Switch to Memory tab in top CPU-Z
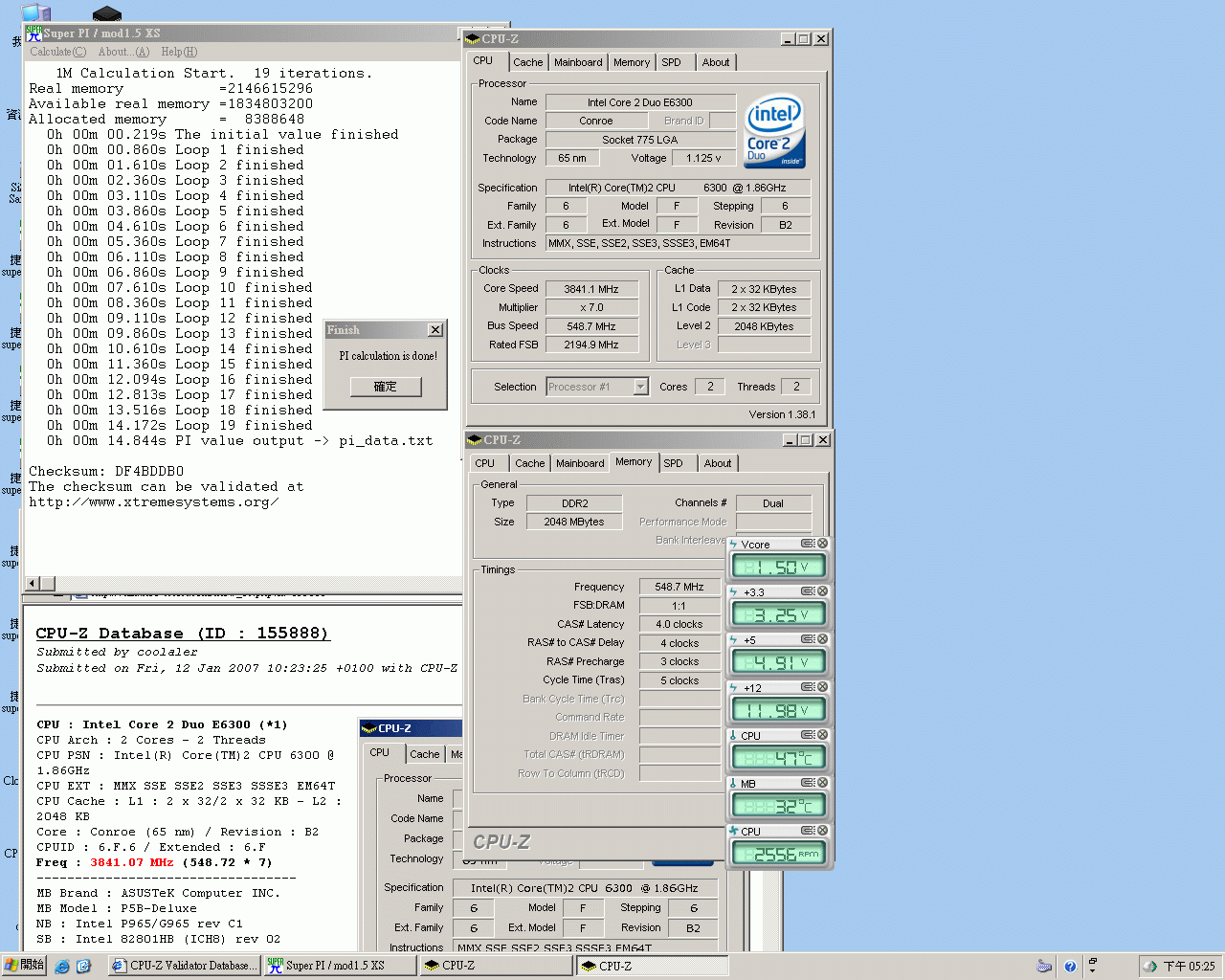The height and width of the screenshot is (980, 1225). tap(632, 62)
